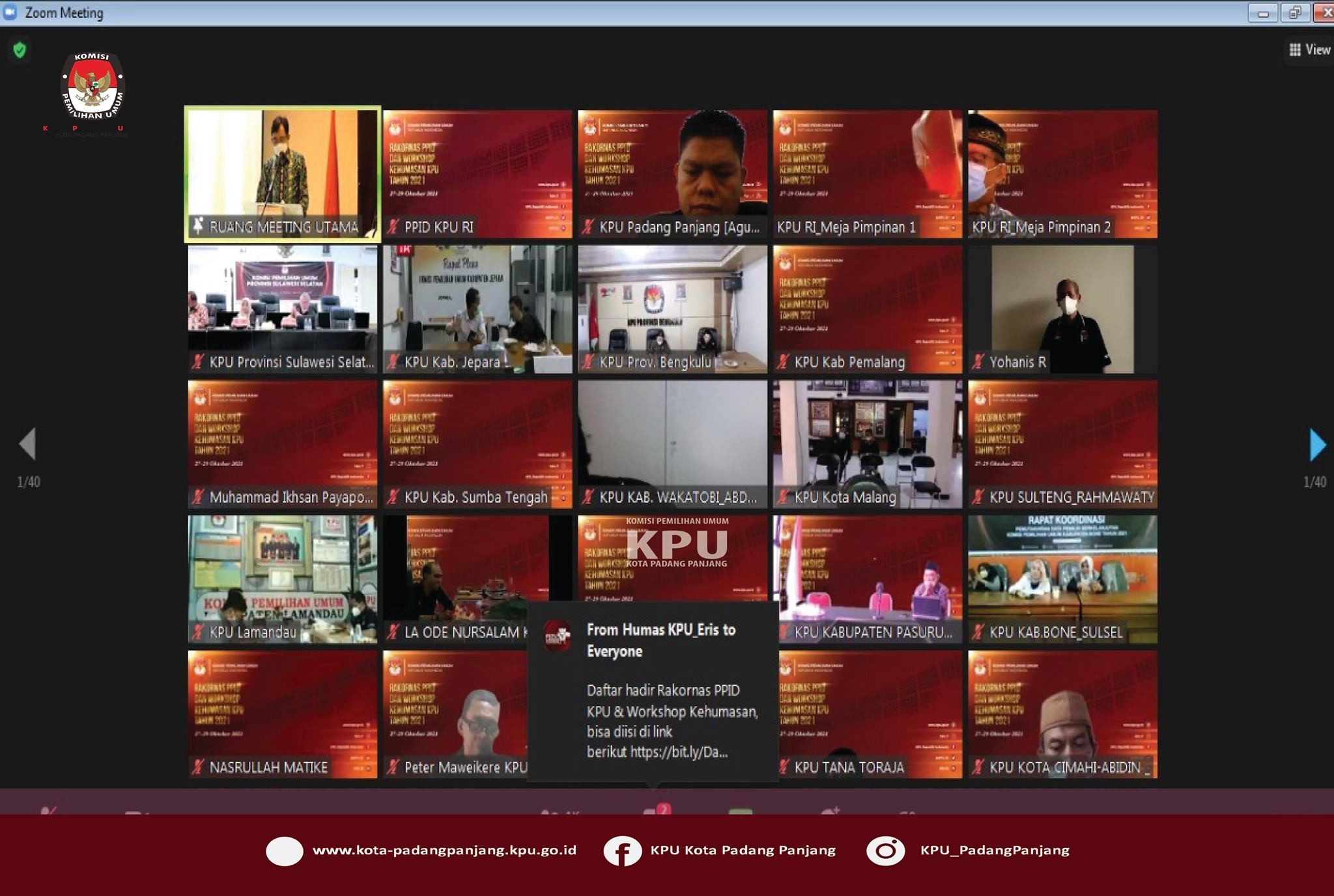Go to previous gallery page arrow
The image size is (1334, 896).
pos(27,444)
